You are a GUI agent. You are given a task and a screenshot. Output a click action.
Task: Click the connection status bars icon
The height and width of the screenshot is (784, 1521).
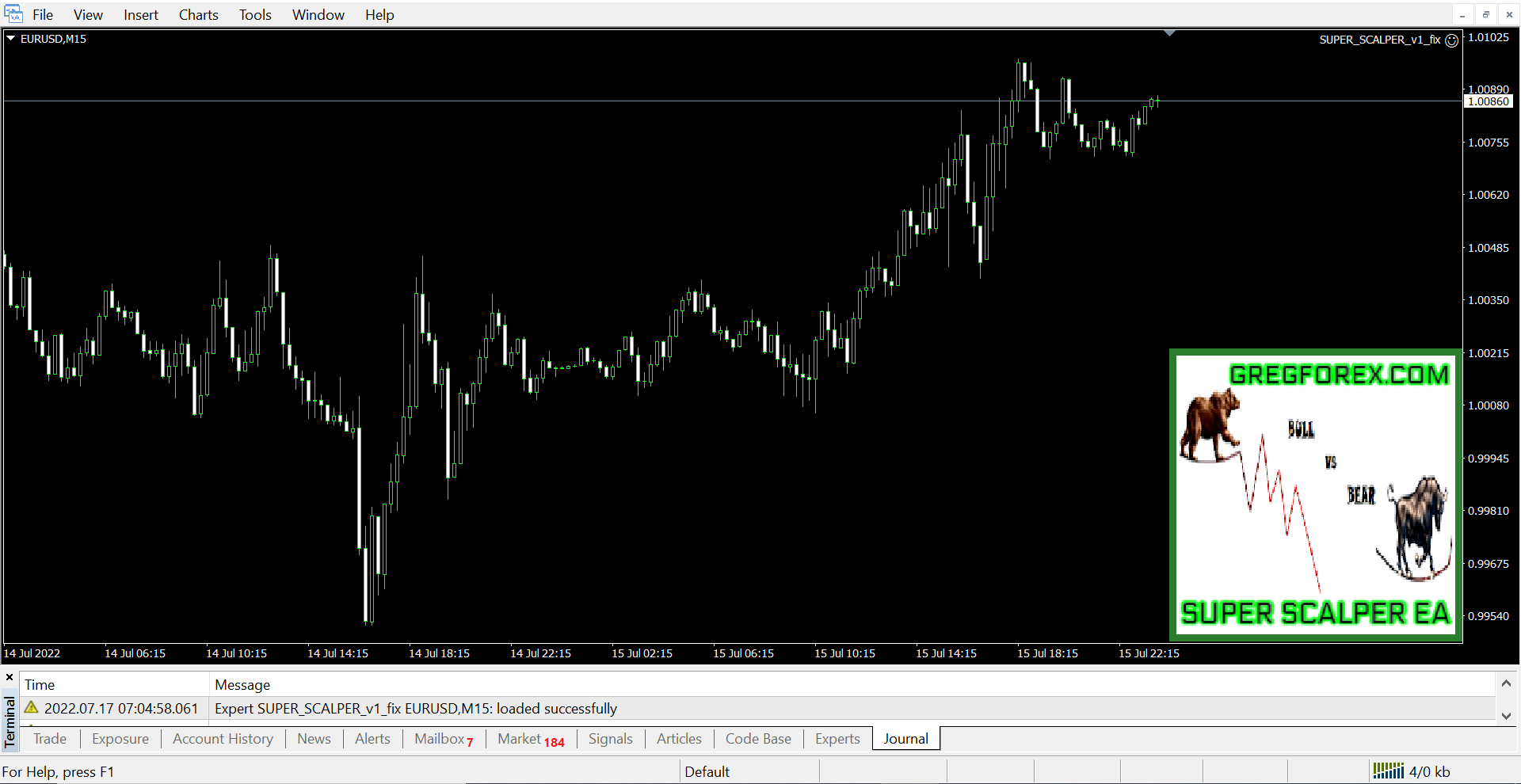(1388, 771)
